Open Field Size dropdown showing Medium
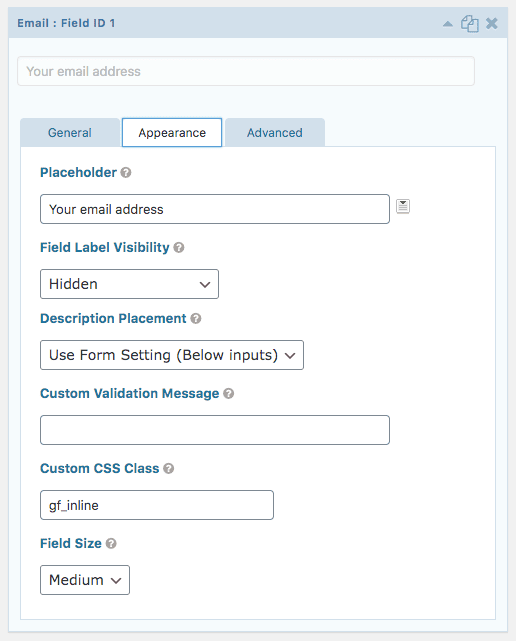The image size is (516, 641). pos(85,580)
